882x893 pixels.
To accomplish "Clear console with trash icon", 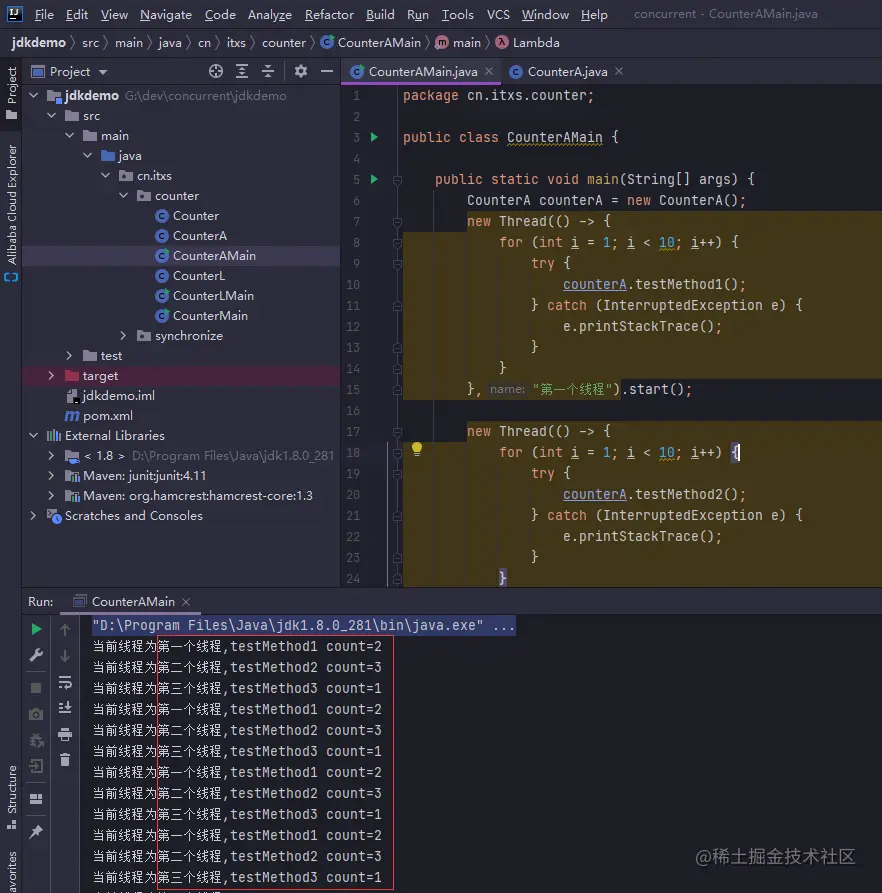I will pyautogui.click(x=65, y=760).
